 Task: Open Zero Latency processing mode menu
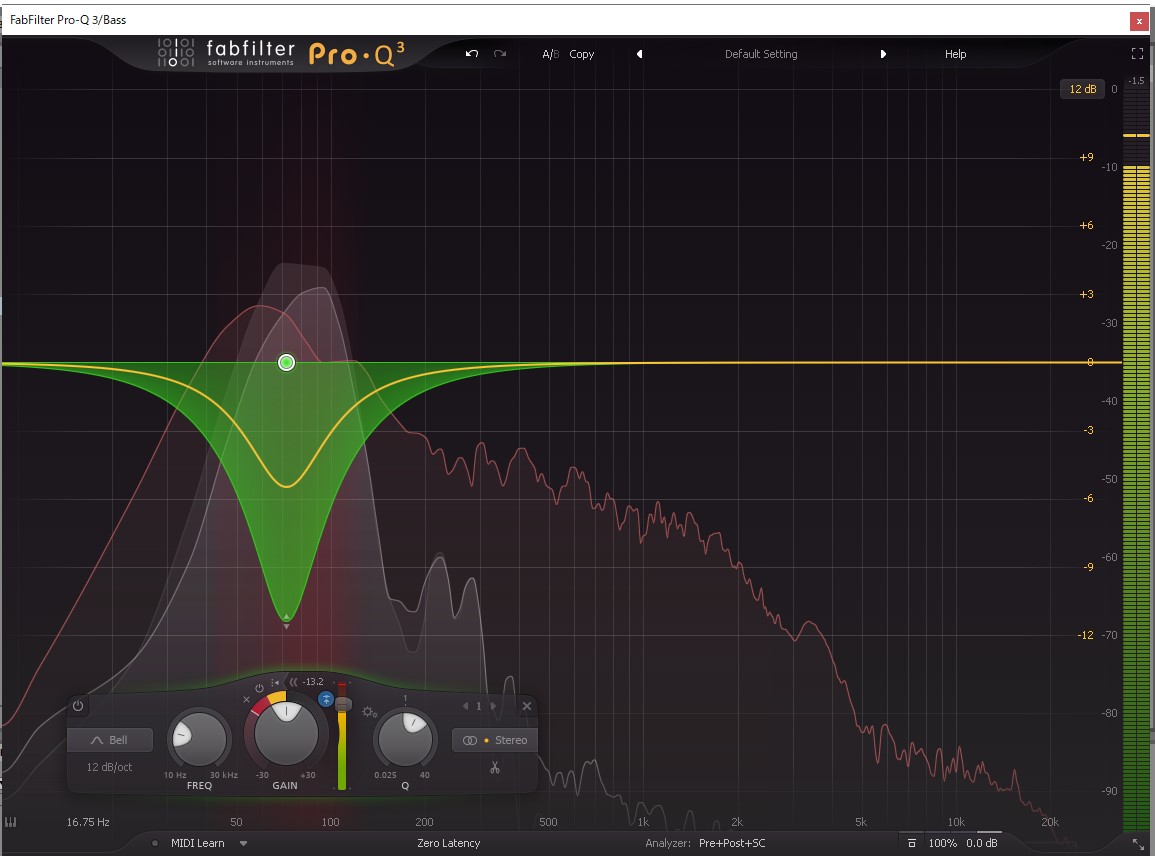449,843
